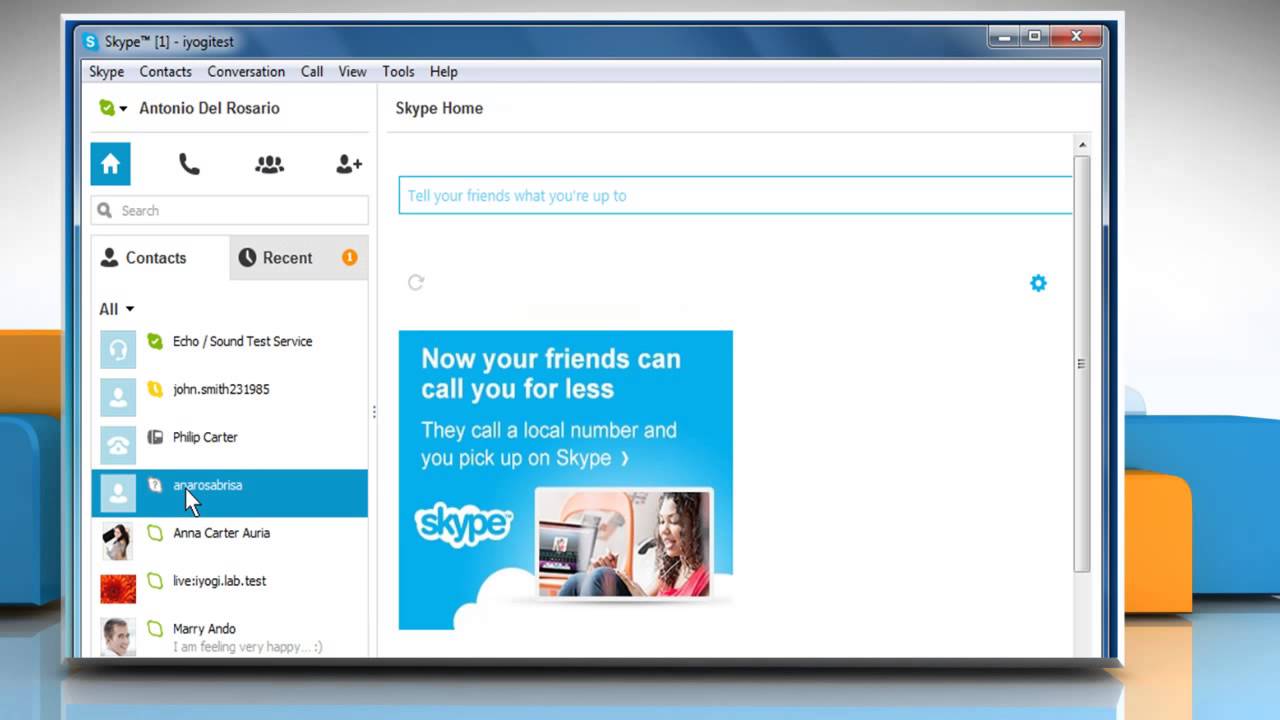Click the Search contacts field
This screenshot has height=720, width=1280.
(x=230, y=210)
